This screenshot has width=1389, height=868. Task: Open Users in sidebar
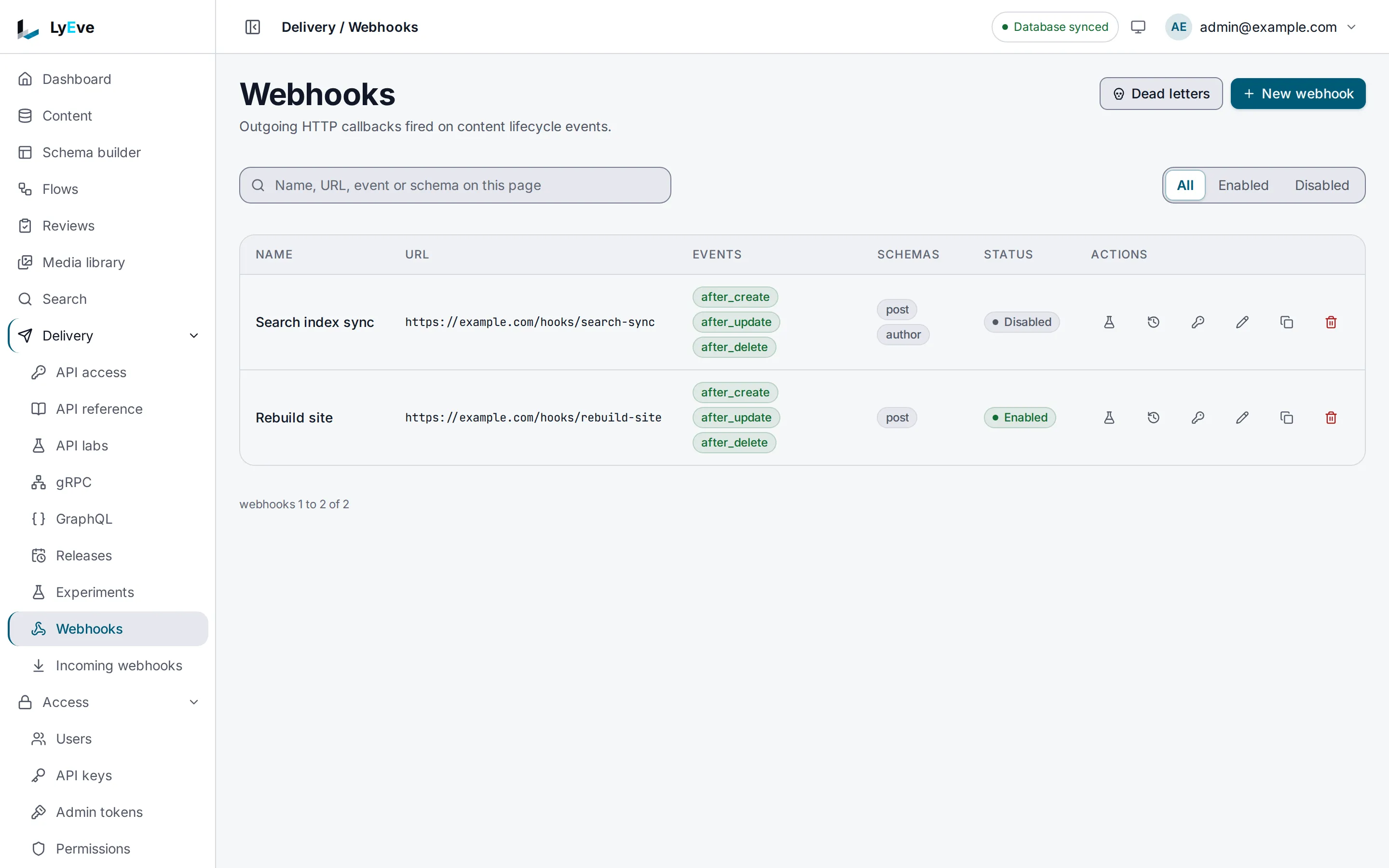tap(108, 739)
